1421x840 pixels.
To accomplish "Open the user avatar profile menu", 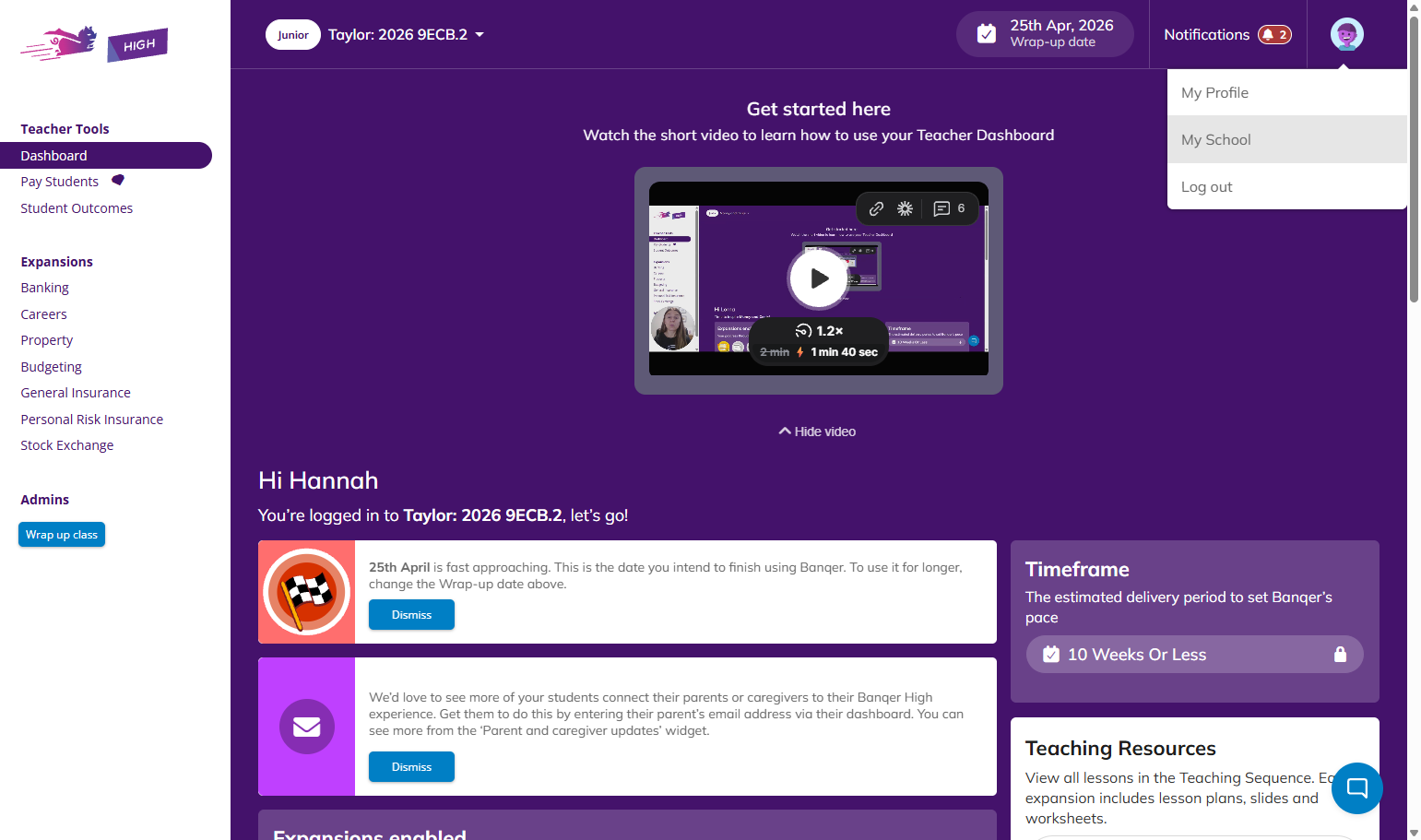I will [1346, 34].
